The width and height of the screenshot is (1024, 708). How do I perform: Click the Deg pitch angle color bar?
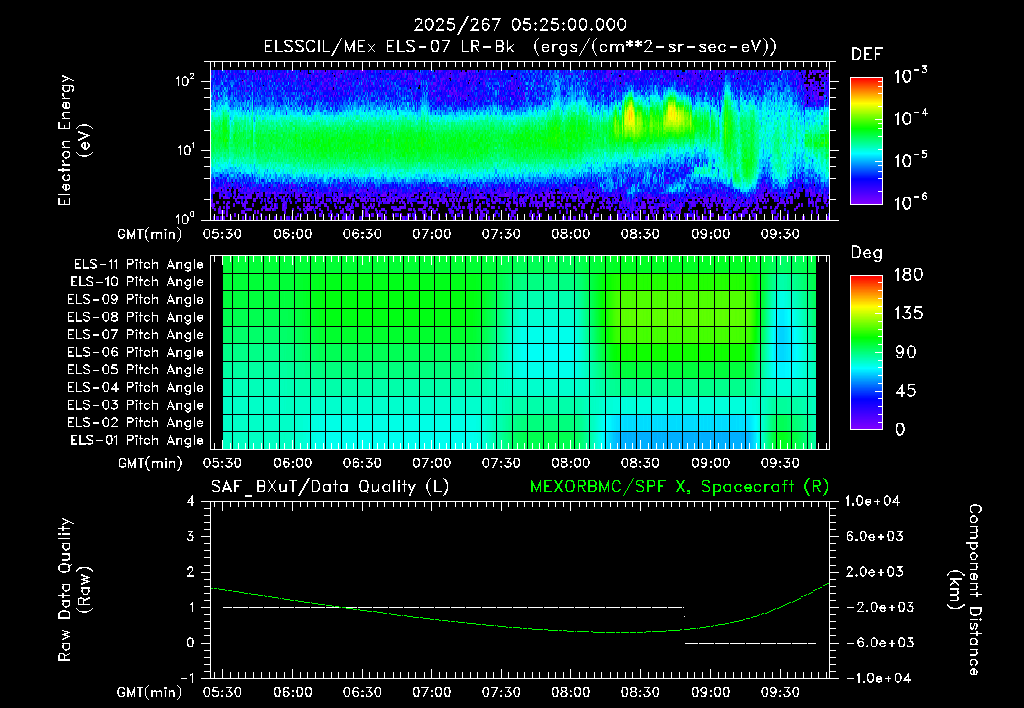[866, 352]
